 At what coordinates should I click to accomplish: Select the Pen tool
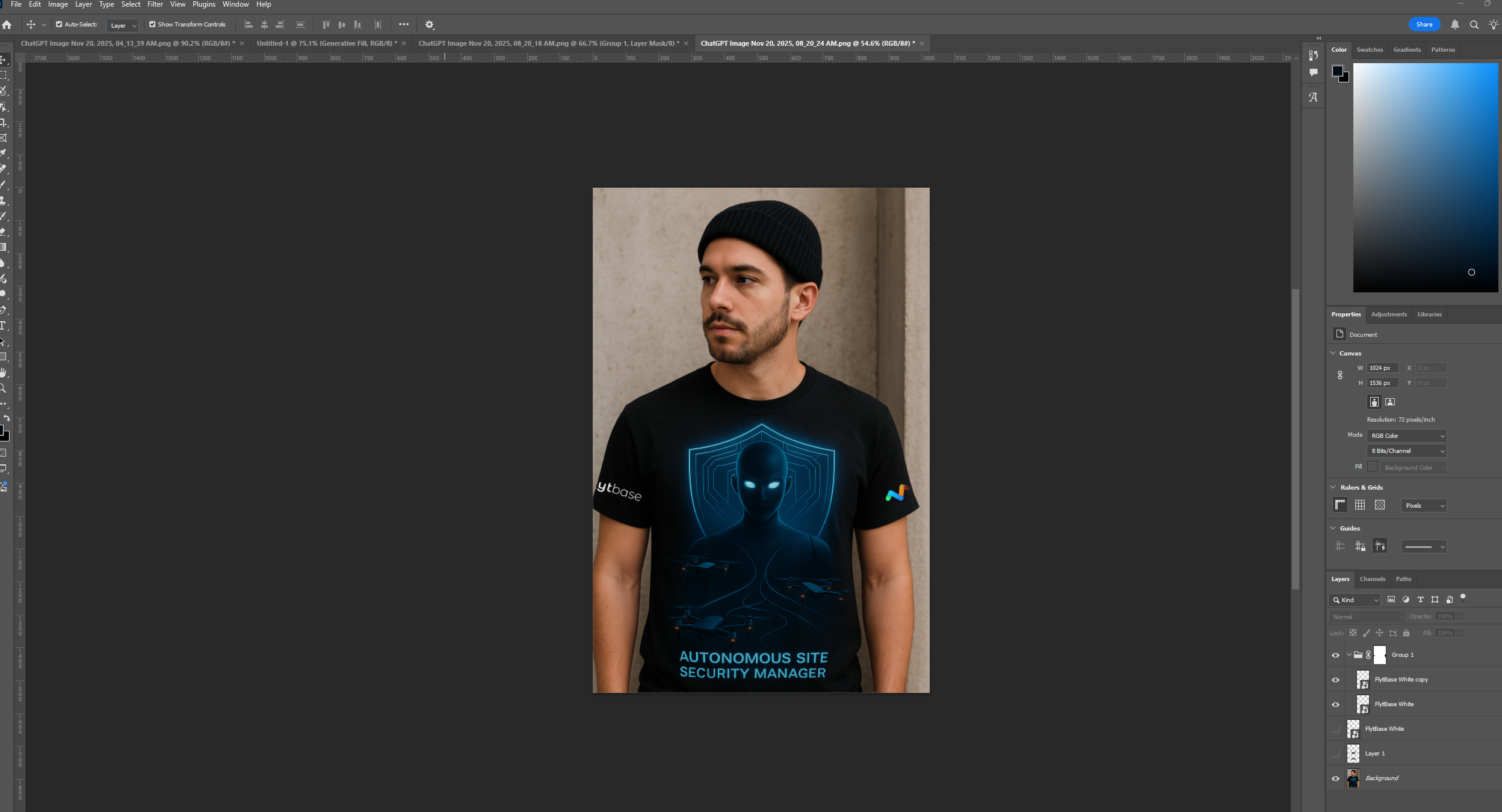pyautogui.click(x=3, y=310)
